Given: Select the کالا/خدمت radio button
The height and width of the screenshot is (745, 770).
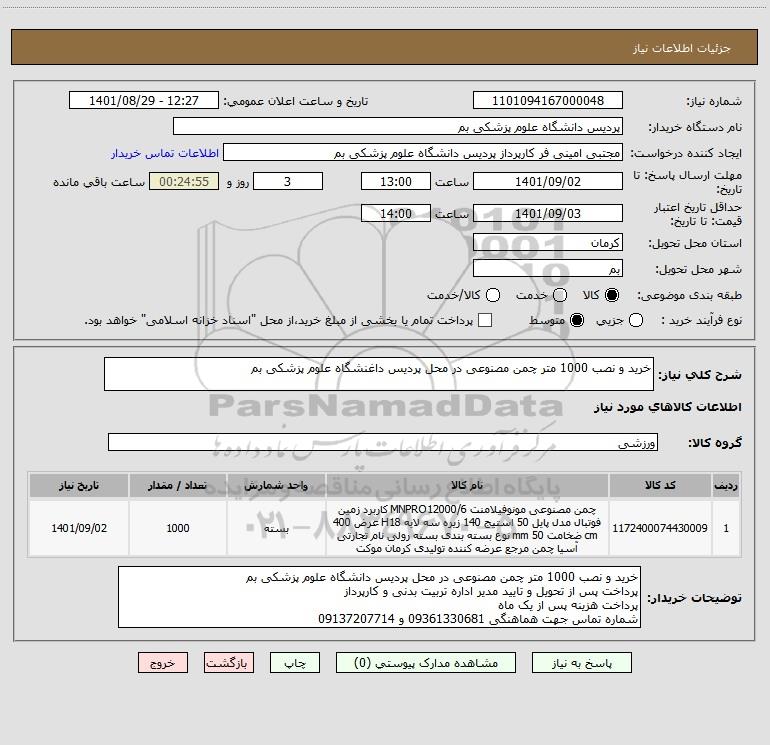Looking at the screenshot, I should click(493, 295).
